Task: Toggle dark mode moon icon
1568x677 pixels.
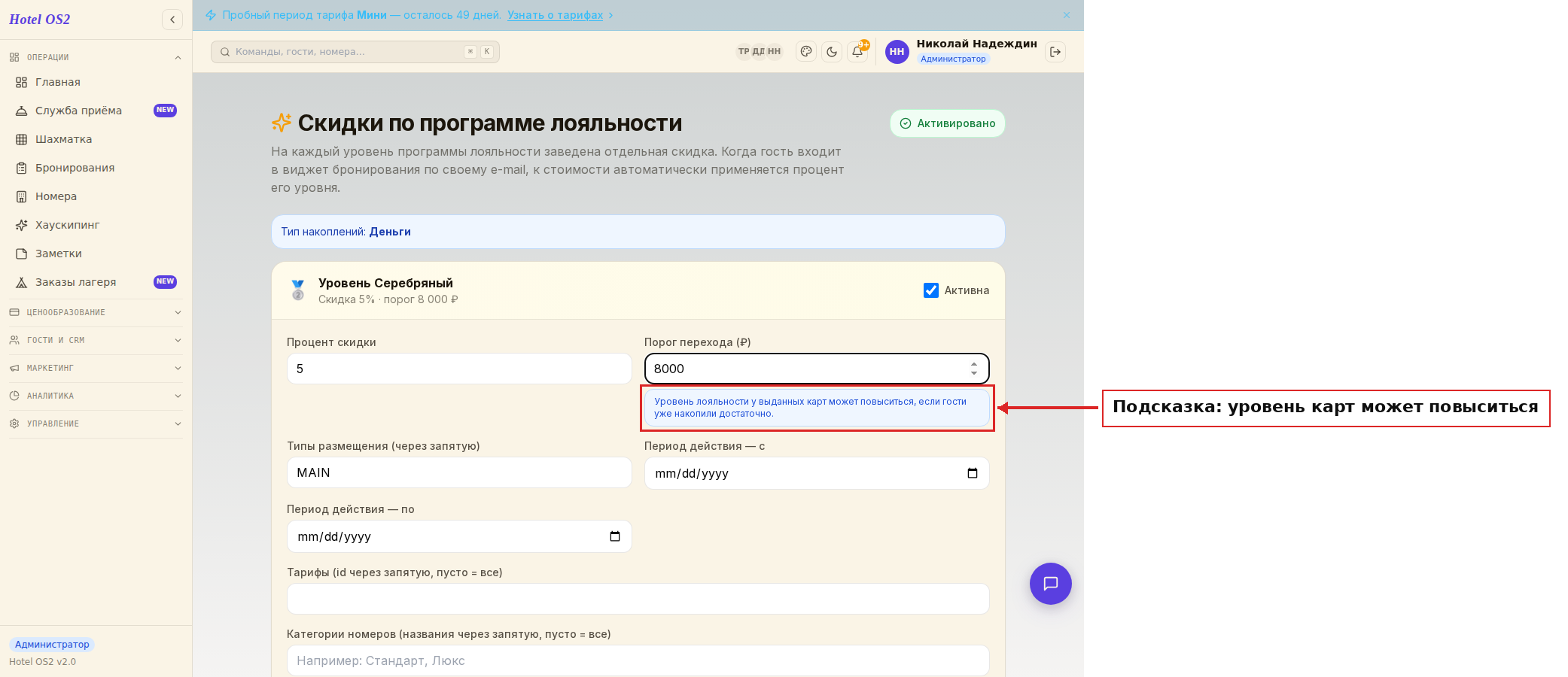Action: [832, 52]
